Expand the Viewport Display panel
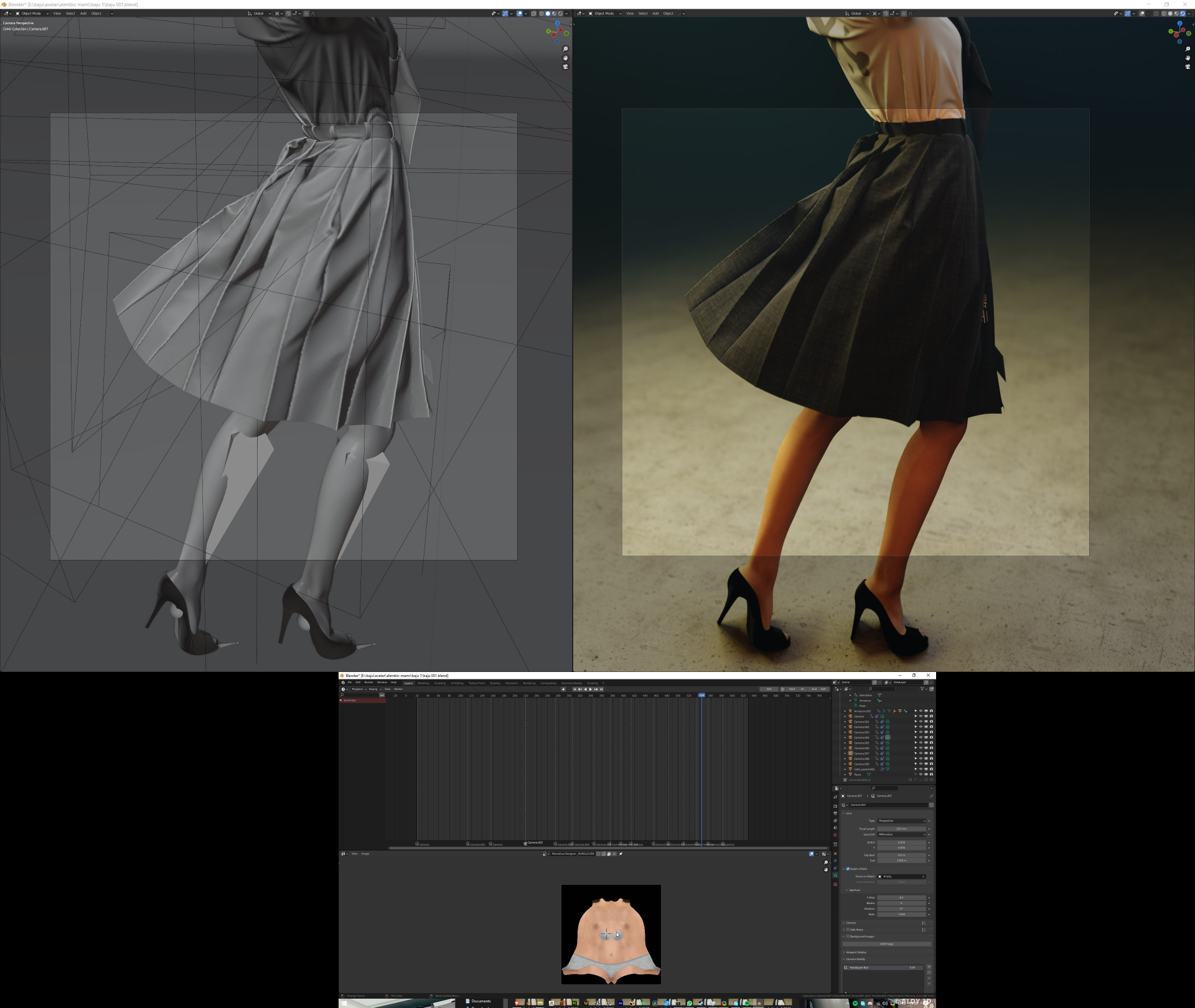This screenshot has height=1008, width=1195. pos(856,952)
